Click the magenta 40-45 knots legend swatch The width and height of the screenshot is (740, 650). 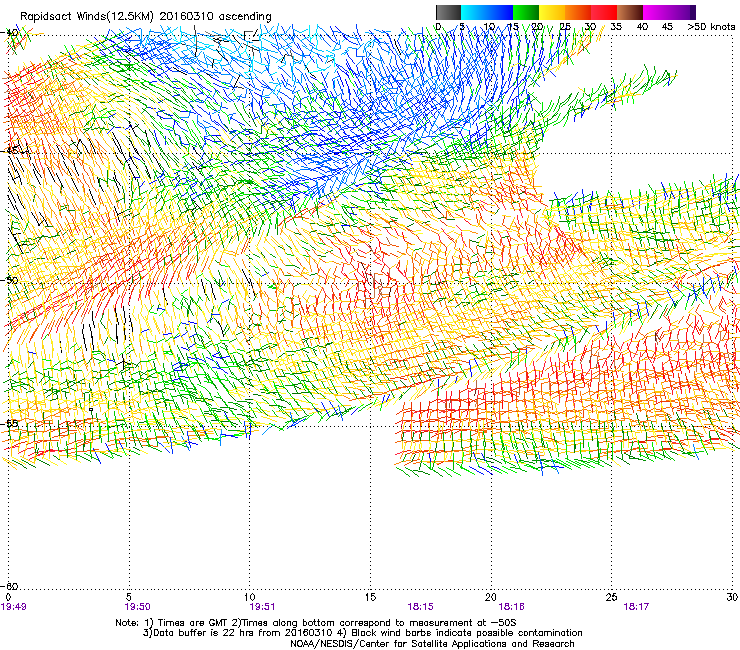point(656,12)
